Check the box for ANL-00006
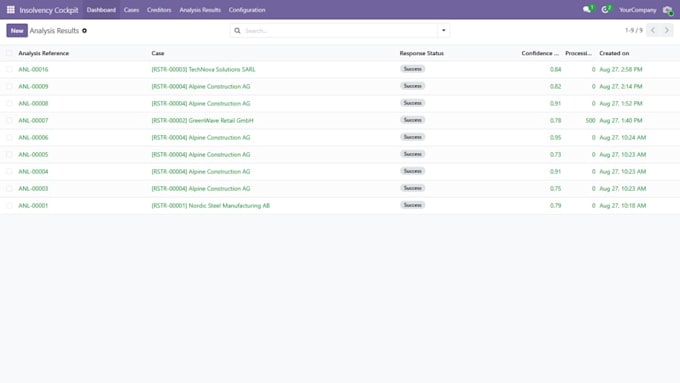This screenshot has height=383, width=680. pyautogui.click(x=9, y=137)
